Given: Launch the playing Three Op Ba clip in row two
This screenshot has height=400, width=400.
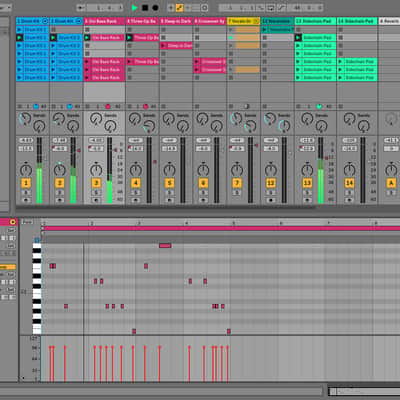Looking at the screenshot, I should click(x=129, y=38).
